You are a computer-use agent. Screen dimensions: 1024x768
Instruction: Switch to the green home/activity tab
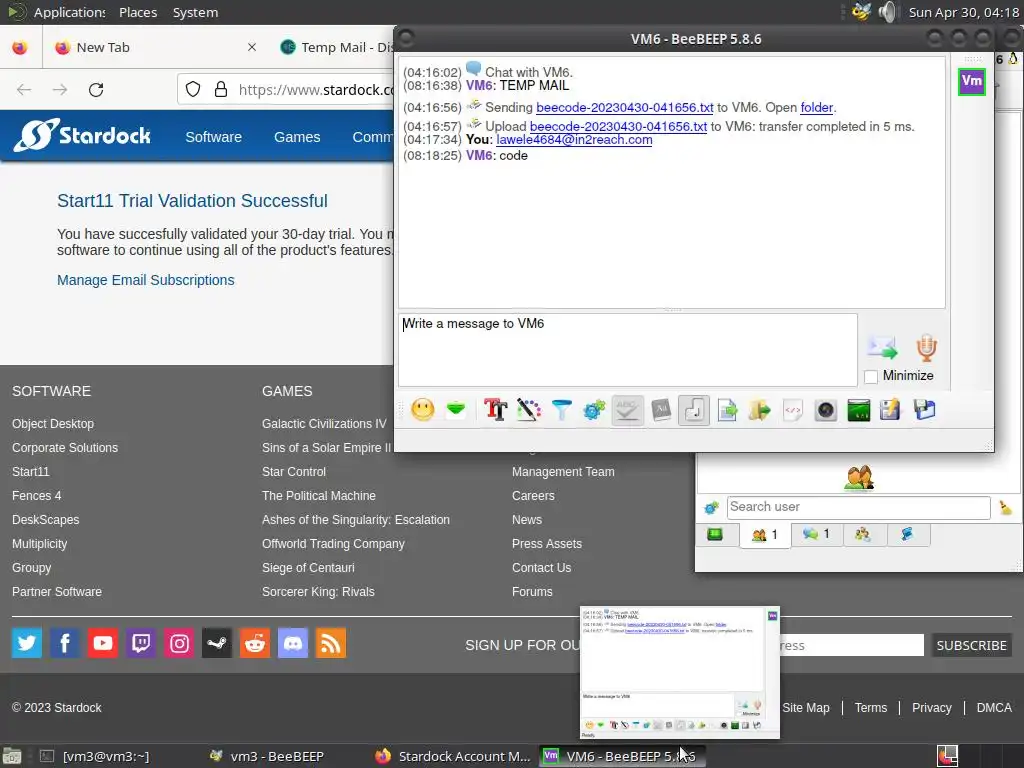point(715,535)
